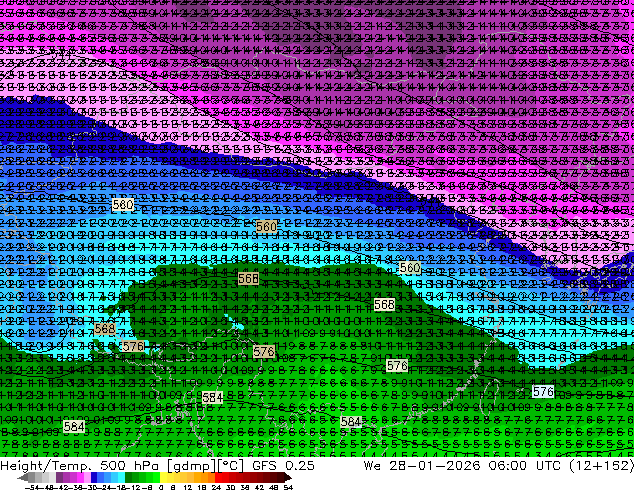This screenshot has width=634, height=490.
Task: Click the "54" value at color scale right end
Action: tap(288, 487)
